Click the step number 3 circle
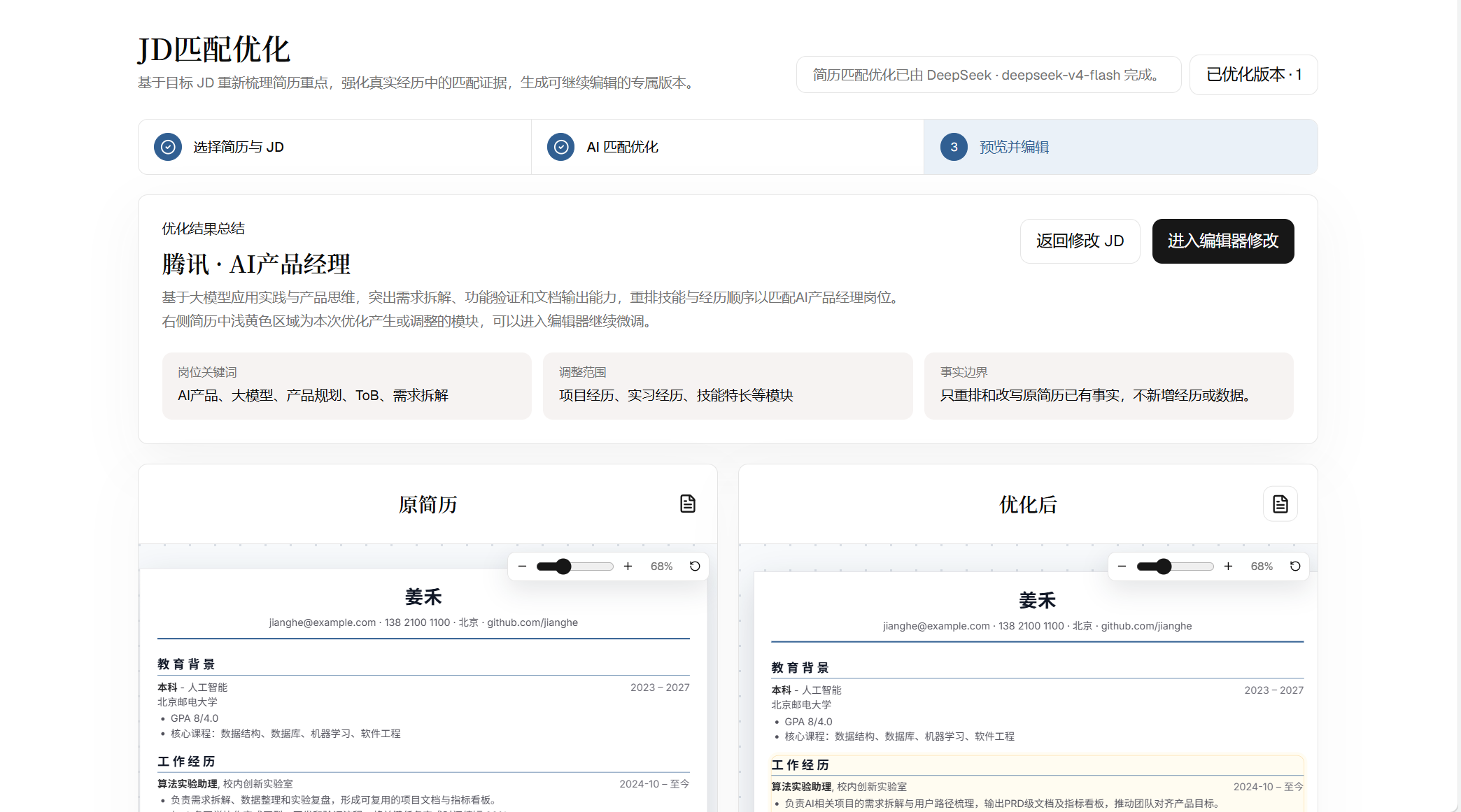 click(x=954, y=147)
